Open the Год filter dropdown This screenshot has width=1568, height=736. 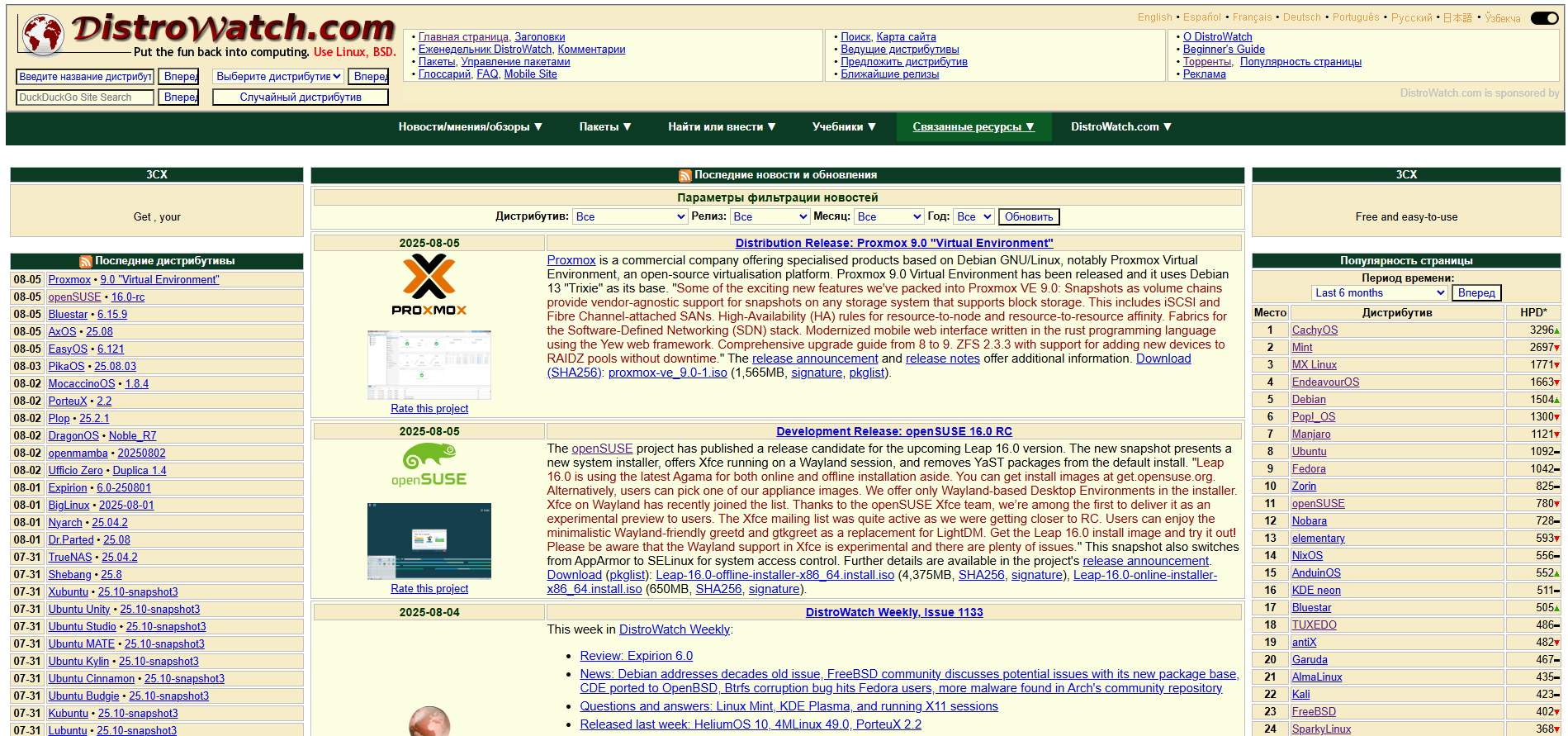point(974,216)
